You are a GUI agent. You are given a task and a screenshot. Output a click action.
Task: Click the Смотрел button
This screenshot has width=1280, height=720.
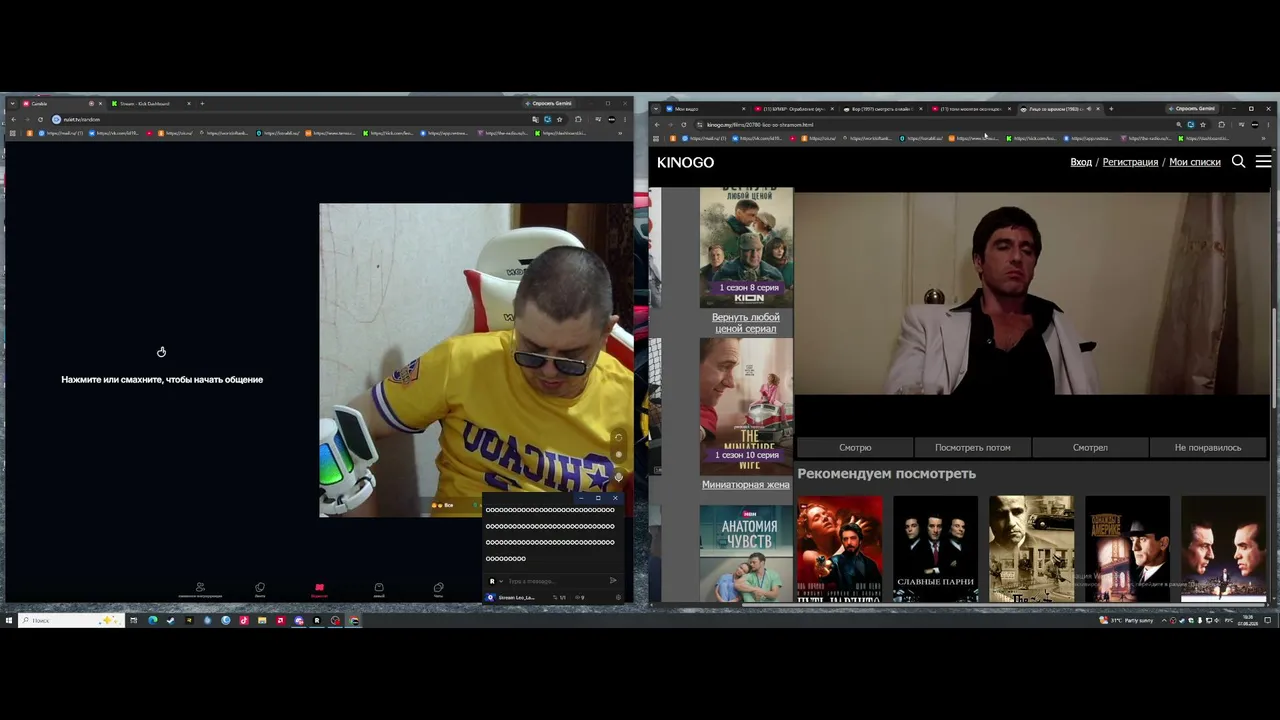[x=1090, y=447]
